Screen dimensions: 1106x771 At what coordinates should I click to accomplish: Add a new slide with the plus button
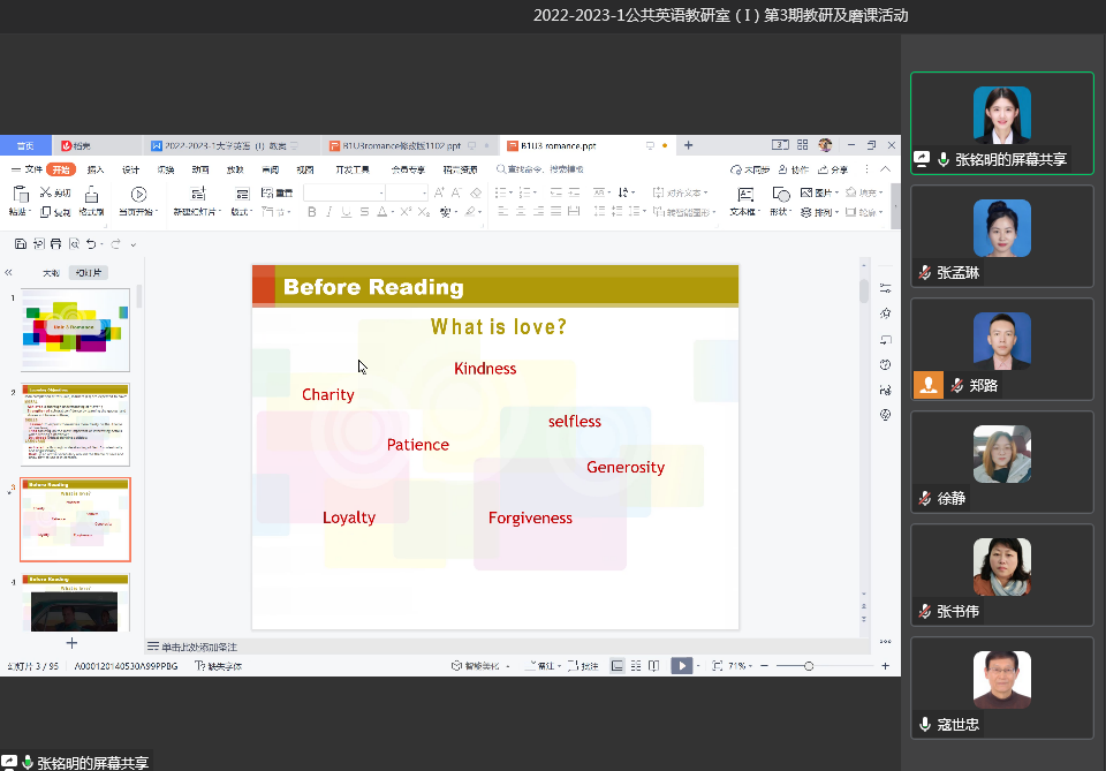tap(71, 643)
